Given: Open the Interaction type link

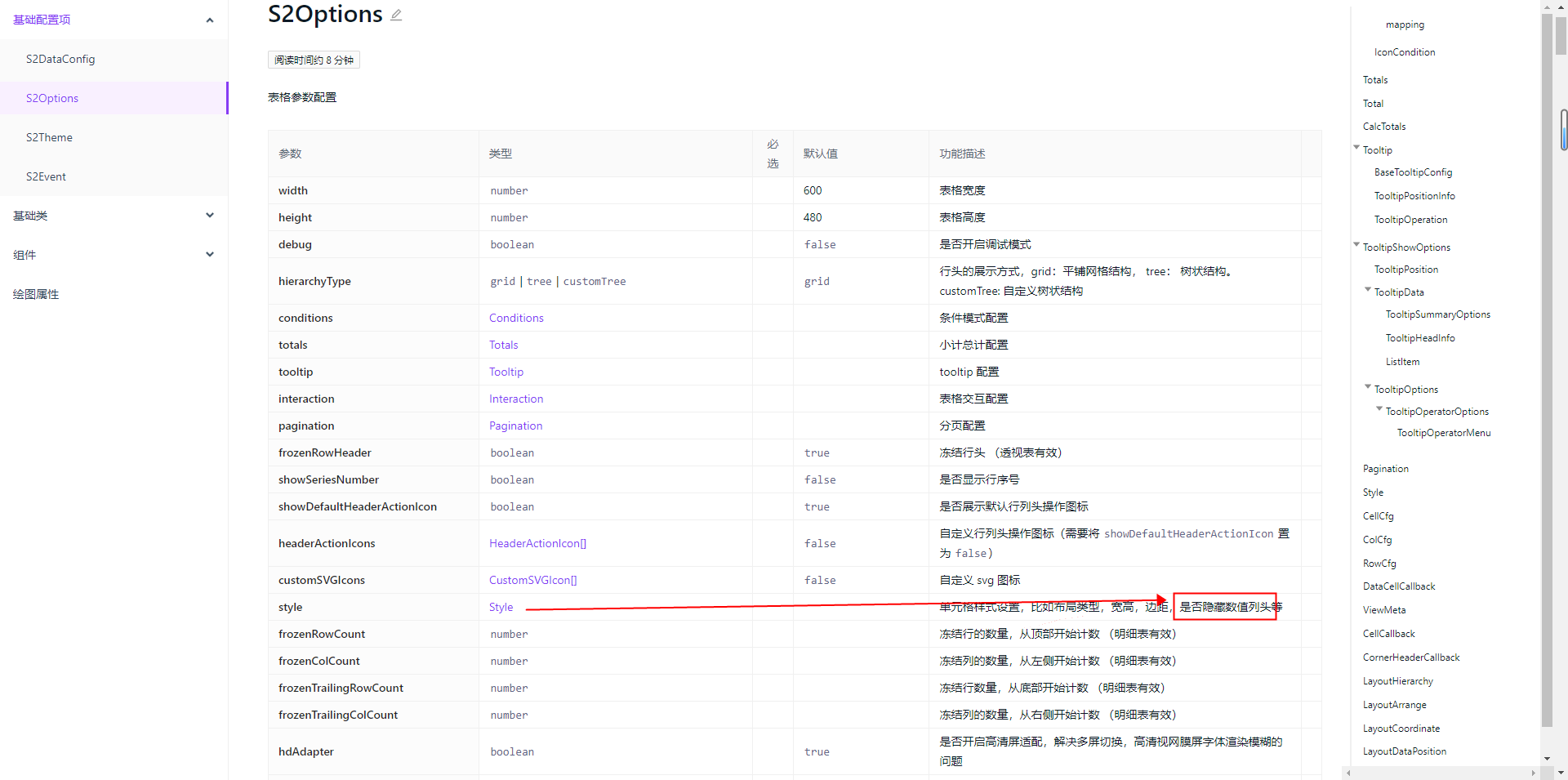Looking at the screenshot, I should (x=515, y=398).
